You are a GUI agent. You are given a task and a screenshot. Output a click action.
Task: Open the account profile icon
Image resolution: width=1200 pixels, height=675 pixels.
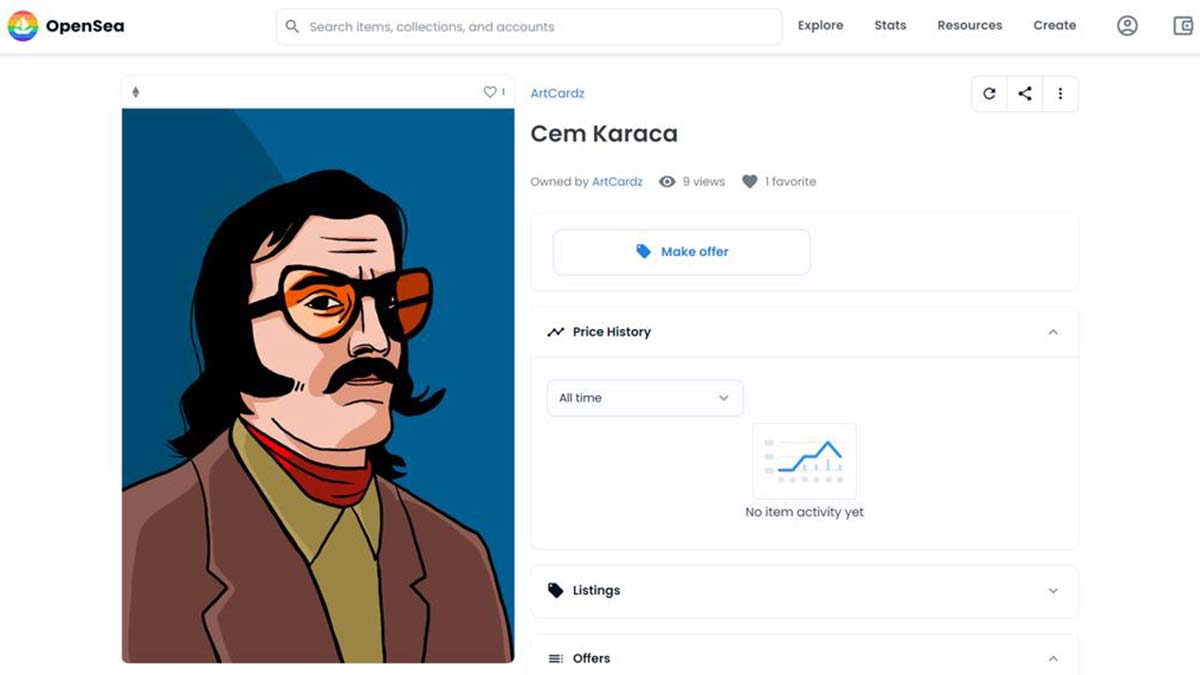pos(1127,25)
